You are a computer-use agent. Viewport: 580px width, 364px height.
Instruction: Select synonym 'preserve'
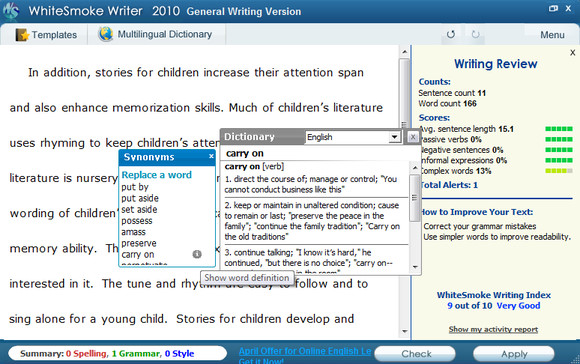(139, 243)
